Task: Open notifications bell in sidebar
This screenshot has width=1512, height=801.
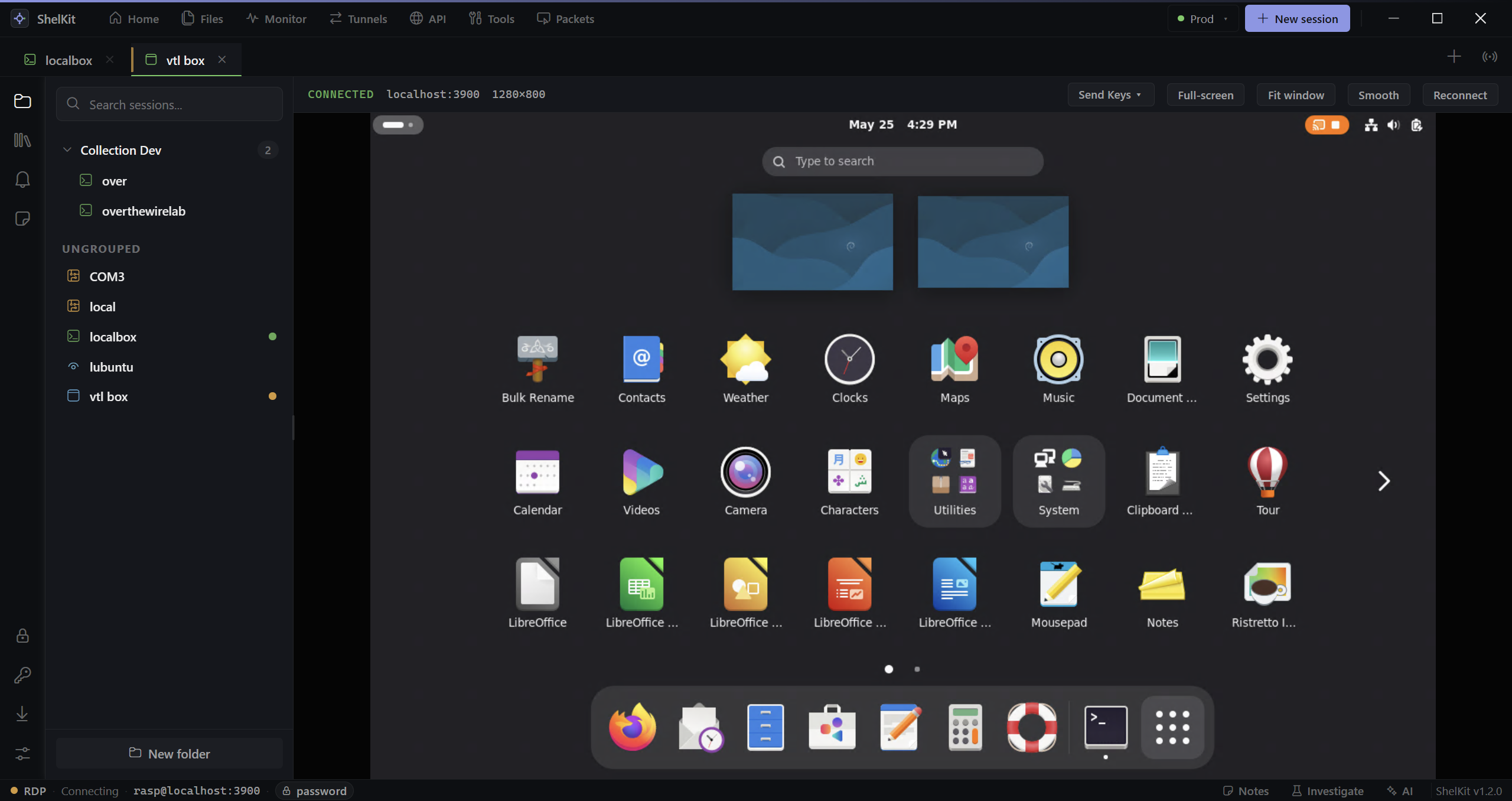Action: 22,180
